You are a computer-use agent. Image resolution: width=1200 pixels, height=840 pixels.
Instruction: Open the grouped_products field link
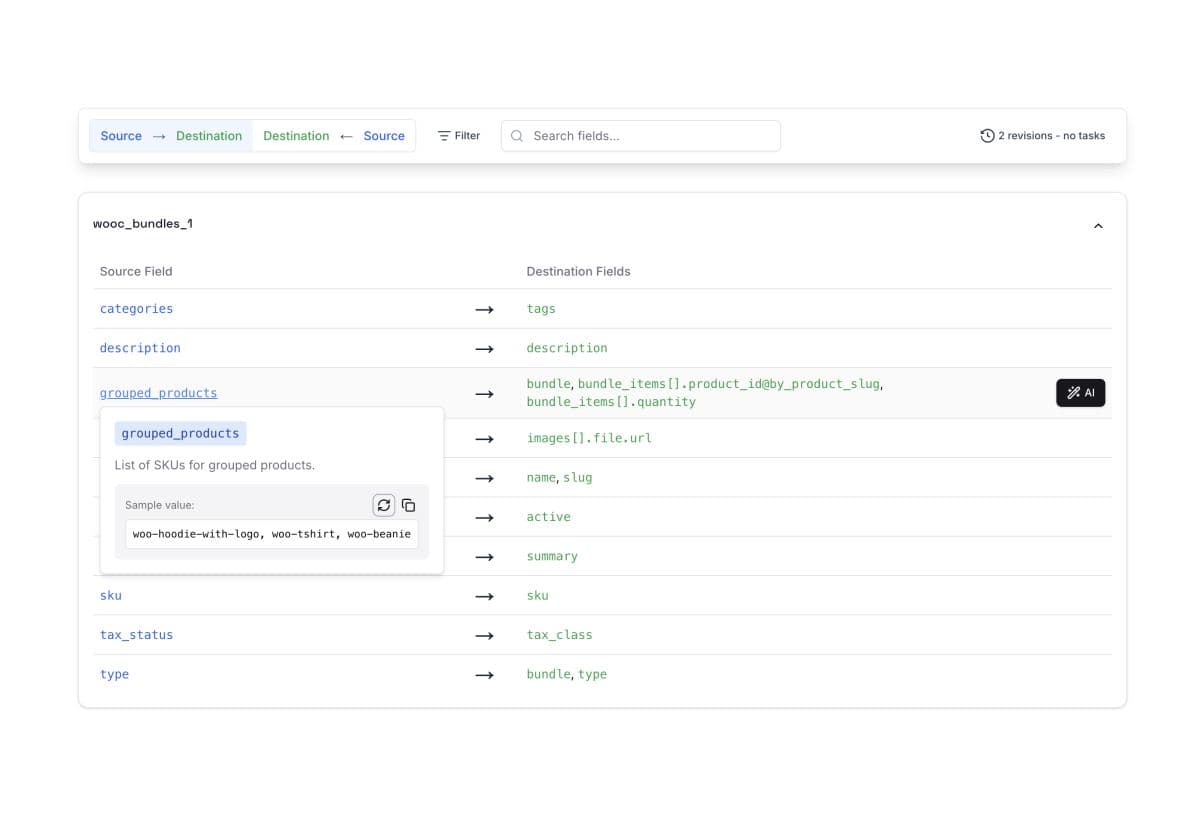[158, 392]
